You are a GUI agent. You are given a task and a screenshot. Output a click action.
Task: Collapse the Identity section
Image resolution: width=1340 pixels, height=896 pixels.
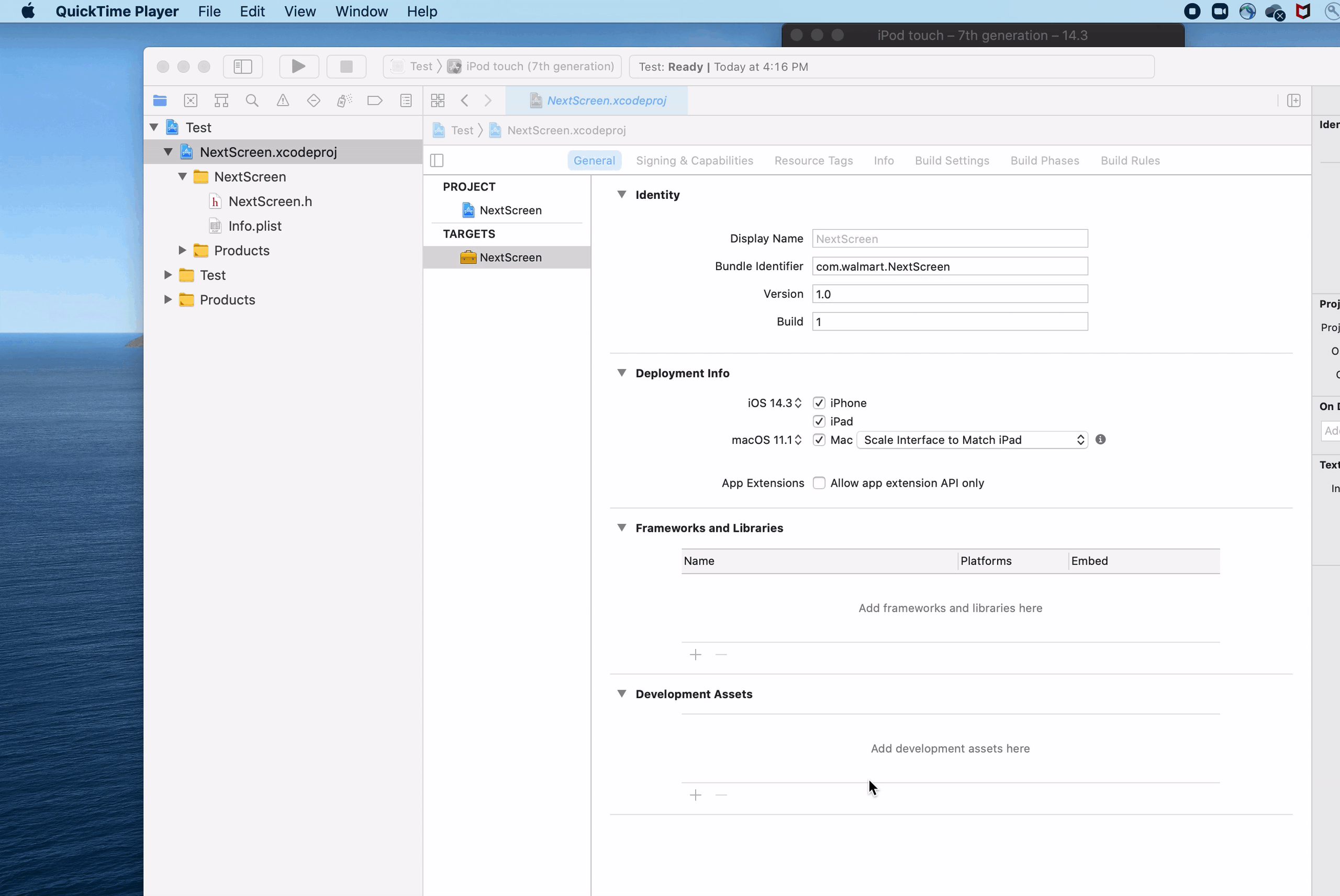(622, 194)
